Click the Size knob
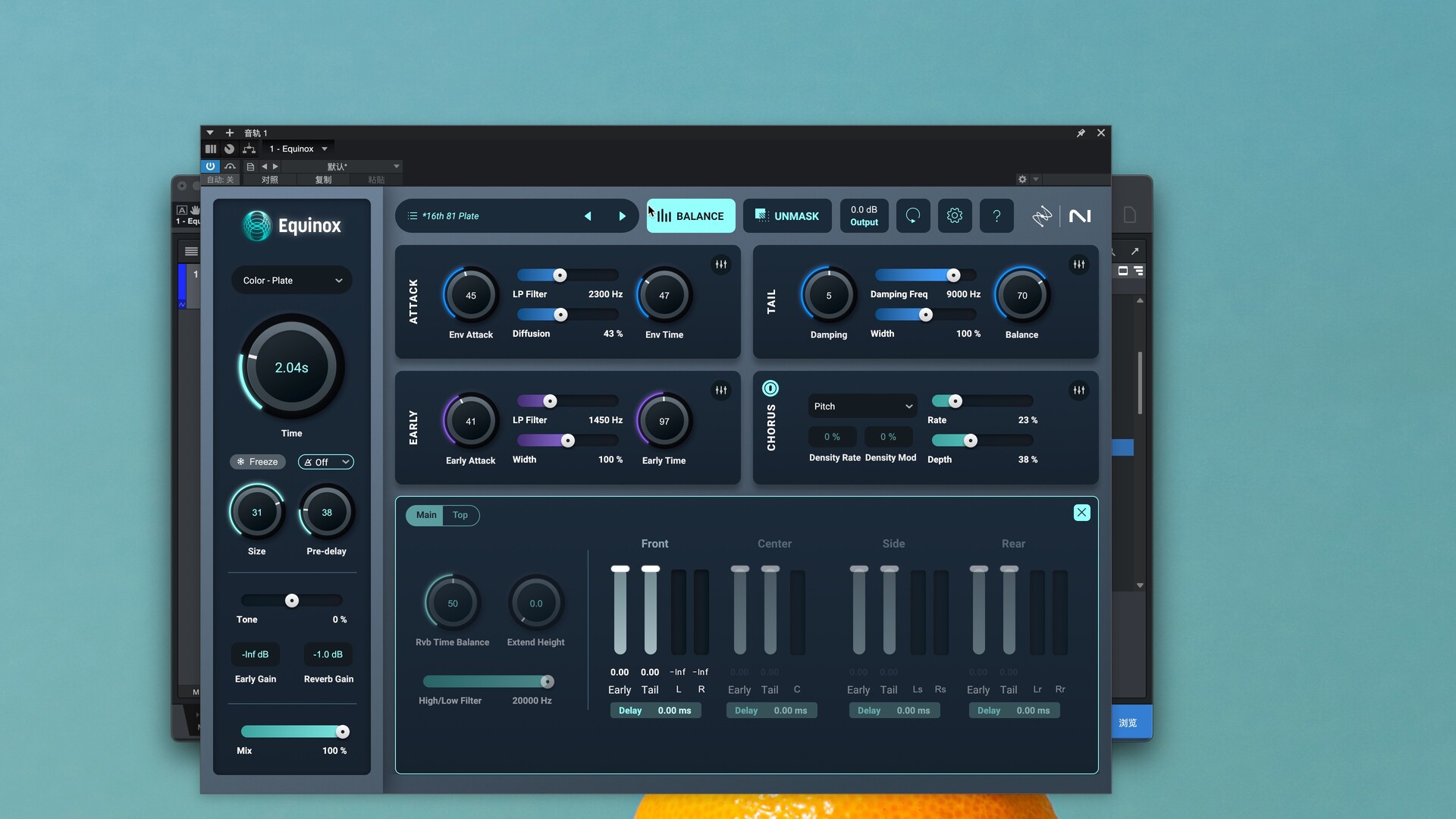 coord(257,513)
